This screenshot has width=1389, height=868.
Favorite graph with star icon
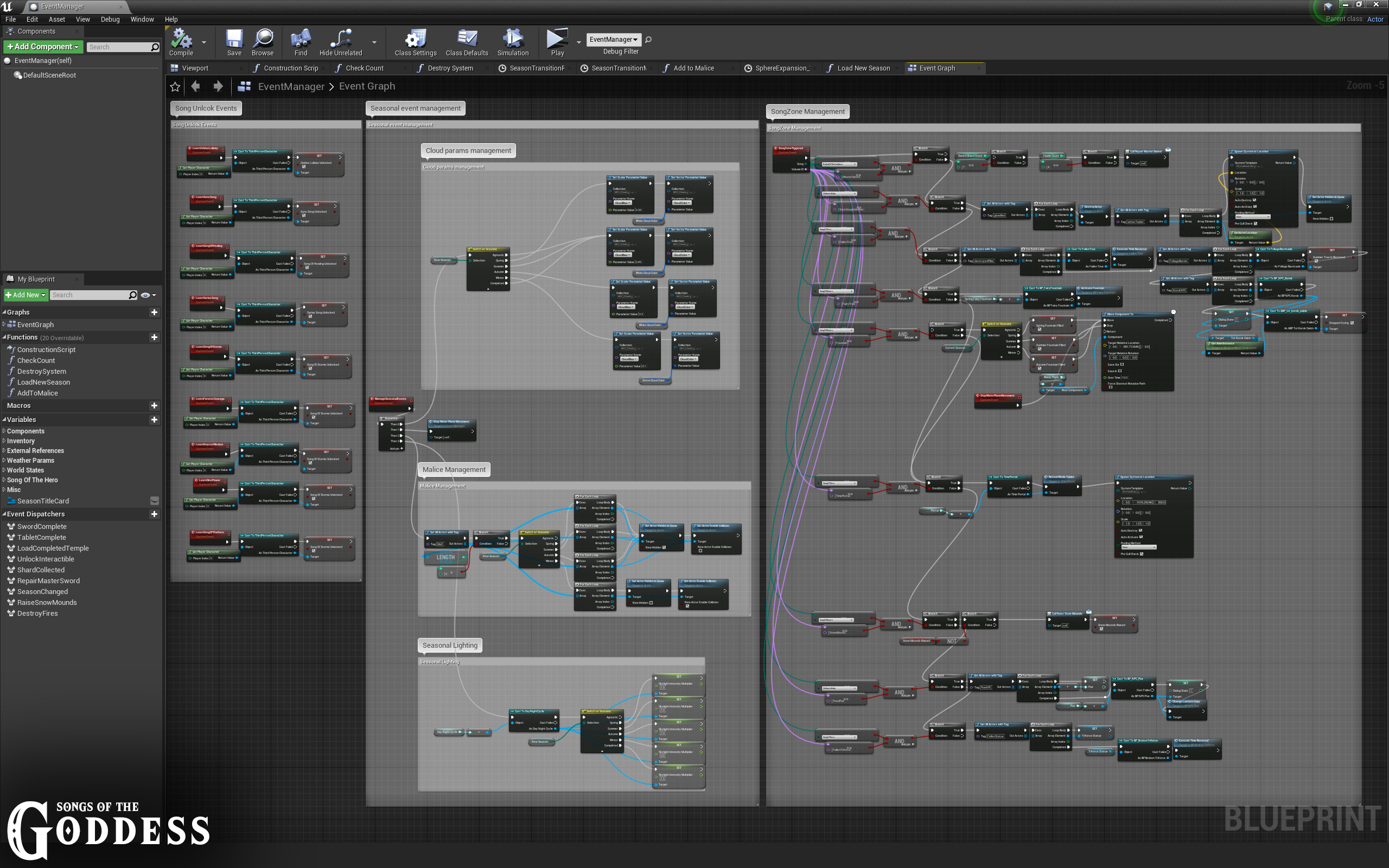click(x=175, y=87)
